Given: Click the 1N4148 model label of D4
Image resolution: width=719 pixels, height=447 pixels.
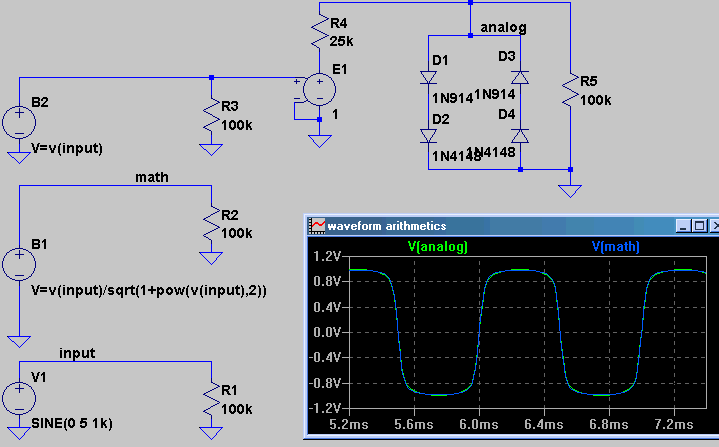Looking at the screenshot, I should point(491,152).
